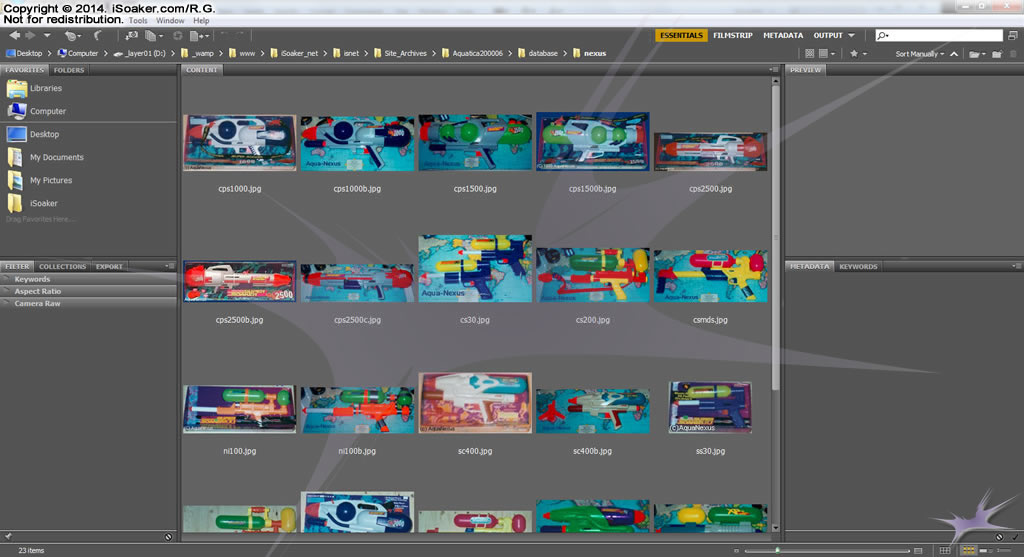Image resolution: width=1024 pixels, height=557 pixels.
Task: Navigate to Computer in the path bar
Action: point(78,54)
